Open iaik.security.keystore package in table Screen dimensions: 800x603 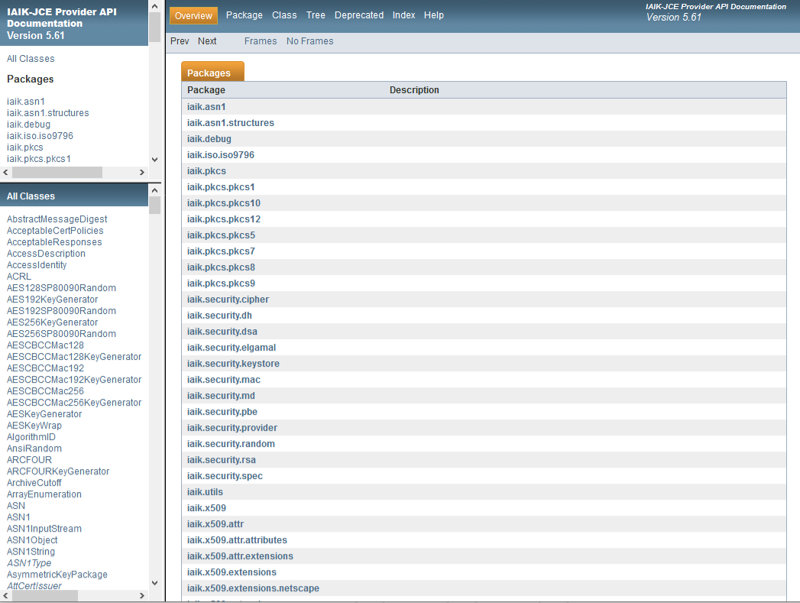233,364
